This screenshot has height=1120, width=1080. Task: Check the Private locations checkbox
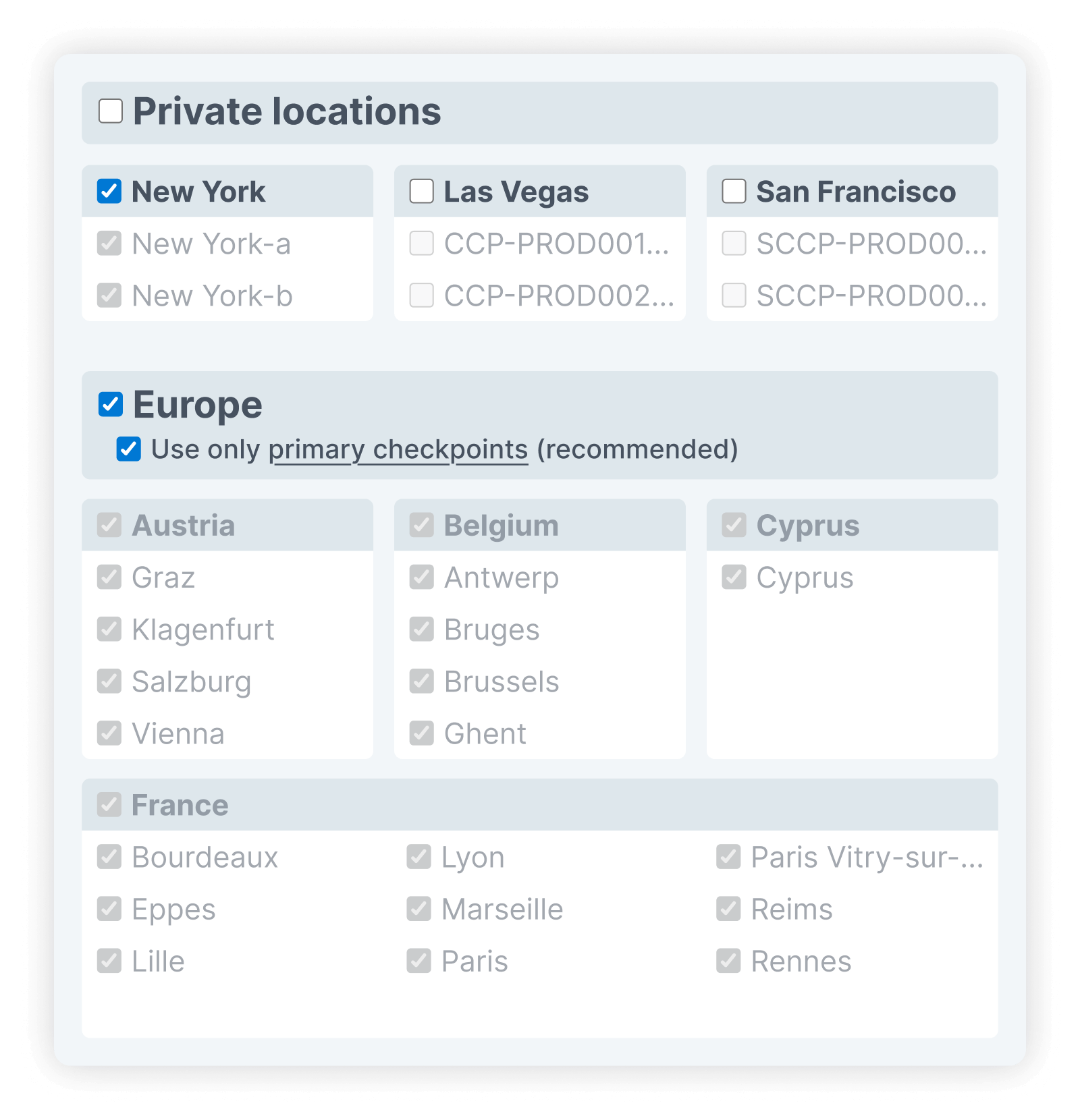coord(111,111)
